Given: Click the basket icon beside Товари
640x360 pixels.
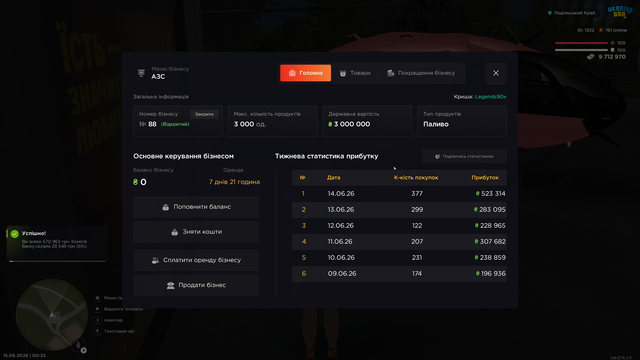Looking at the screenshot, I should (343, 73).
